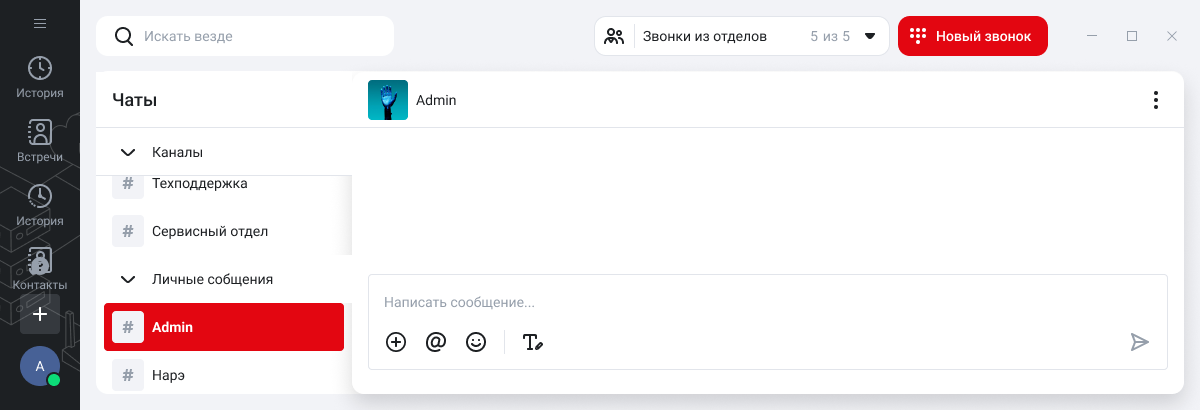Click the plus button in sidebar
Viewport: 1200px width, 410px height.
[40, 314]
